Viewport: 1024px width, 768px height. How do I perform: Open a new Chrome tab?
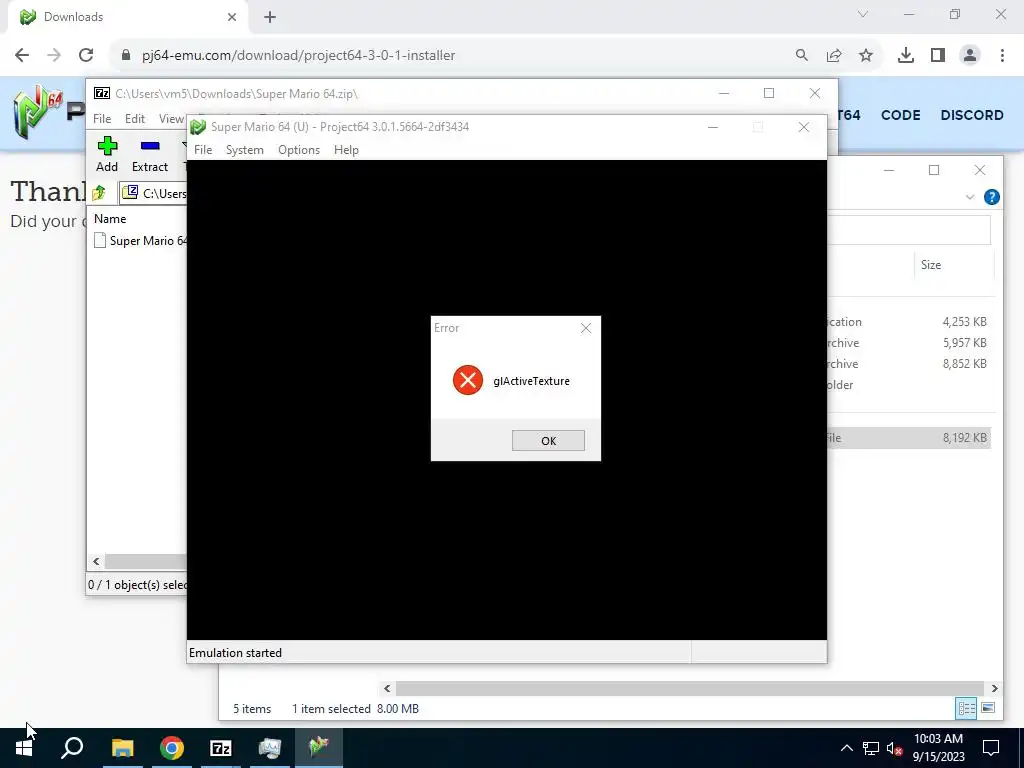[x=270, y=17]
